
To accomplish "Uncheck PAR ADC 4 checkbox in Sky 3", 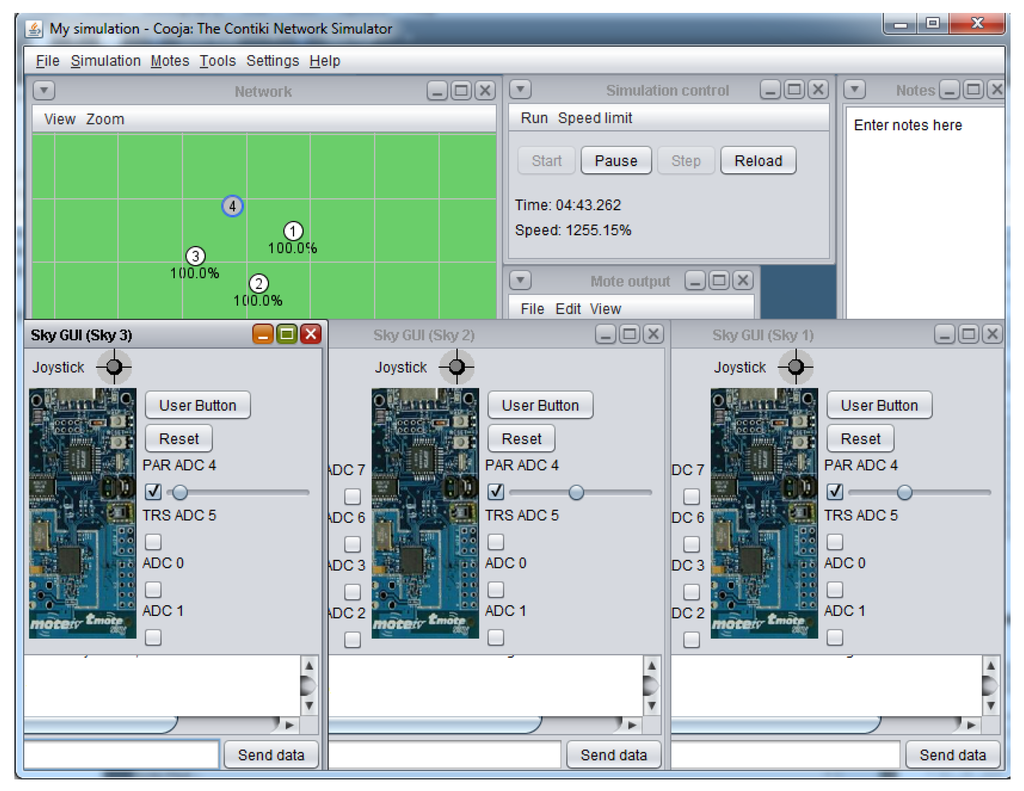I will coord(153,492).
